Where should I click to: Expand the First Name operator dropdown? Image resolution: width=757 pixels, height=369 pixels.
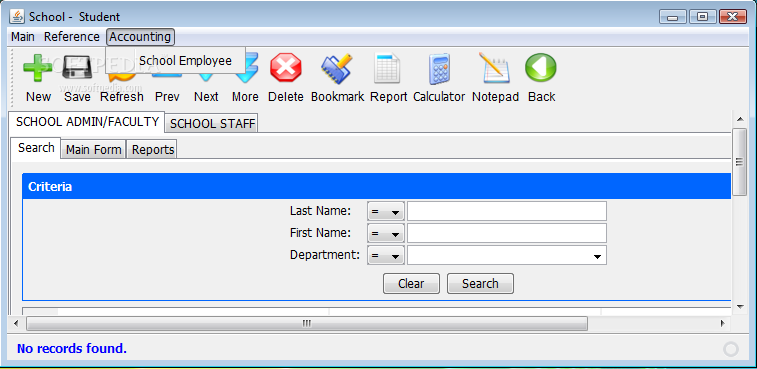click(x=386, y=233)
